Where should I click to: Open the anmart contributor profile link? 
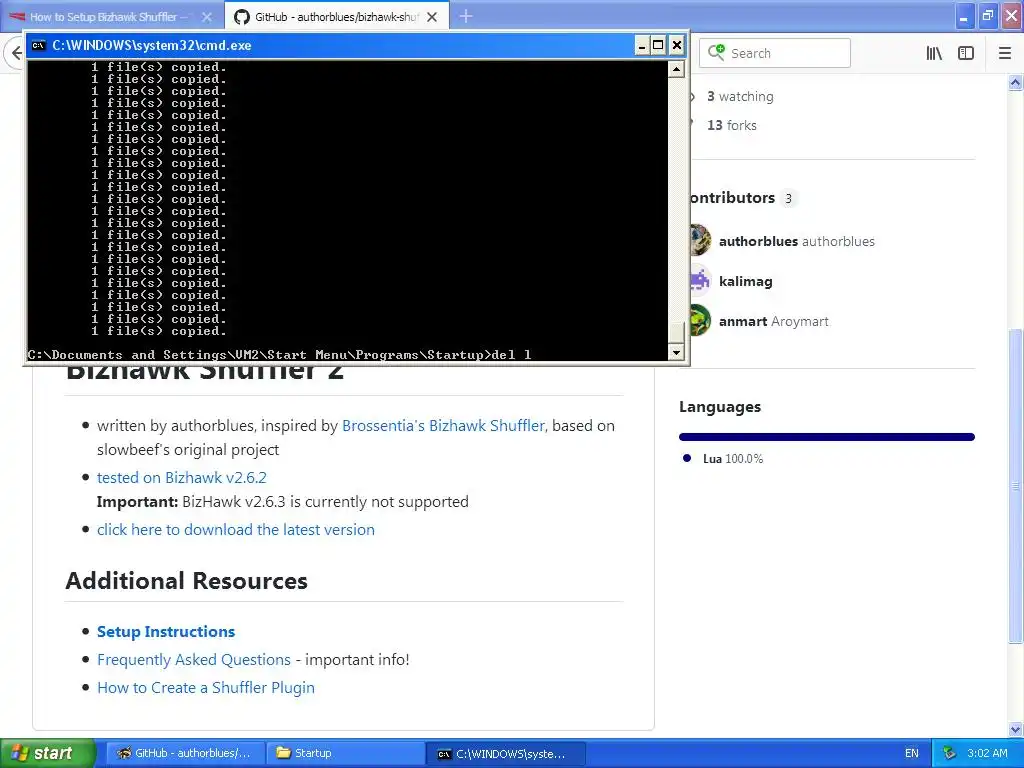pos(774,321)
